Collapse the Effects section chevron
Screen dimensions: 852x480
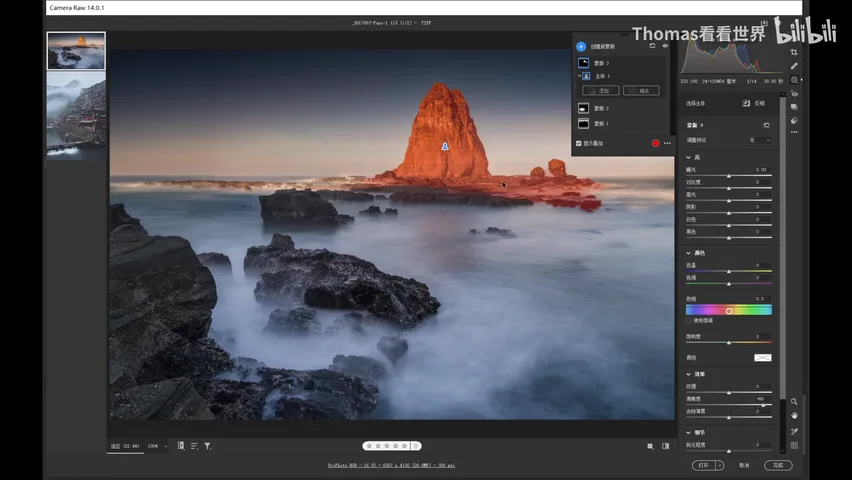[688, 374]
